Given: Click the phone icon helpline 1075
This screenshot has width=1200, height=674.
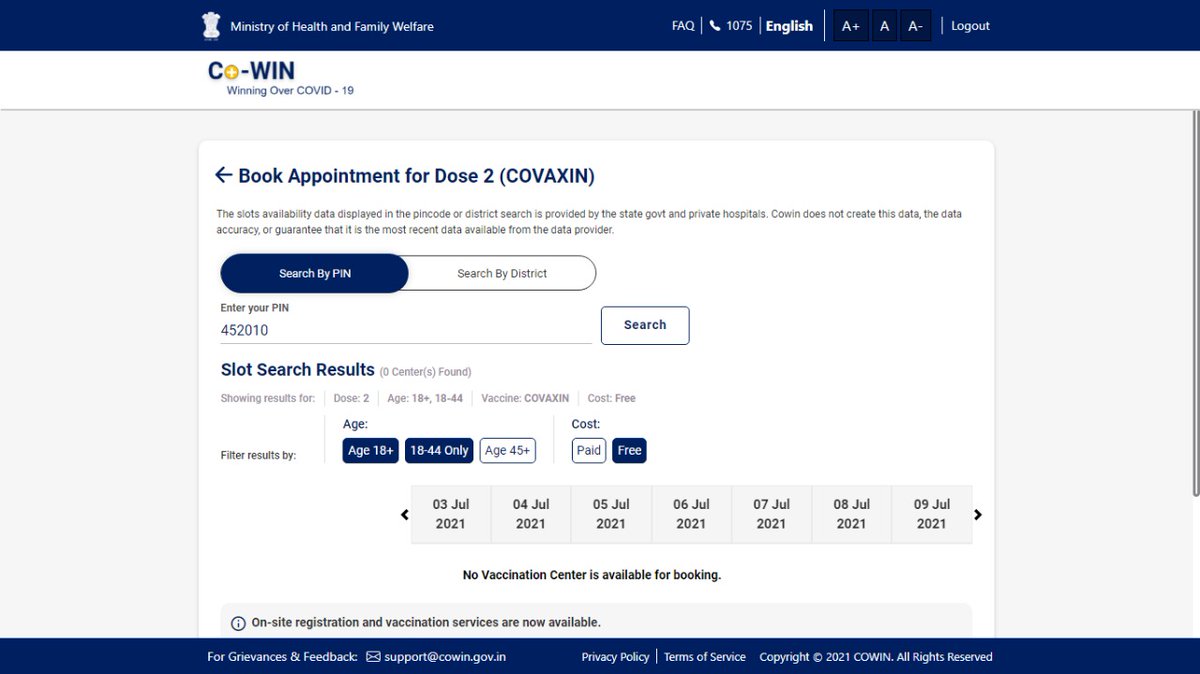Looking at the screenshot, I should pyautogui.click(x=715, y=26).
